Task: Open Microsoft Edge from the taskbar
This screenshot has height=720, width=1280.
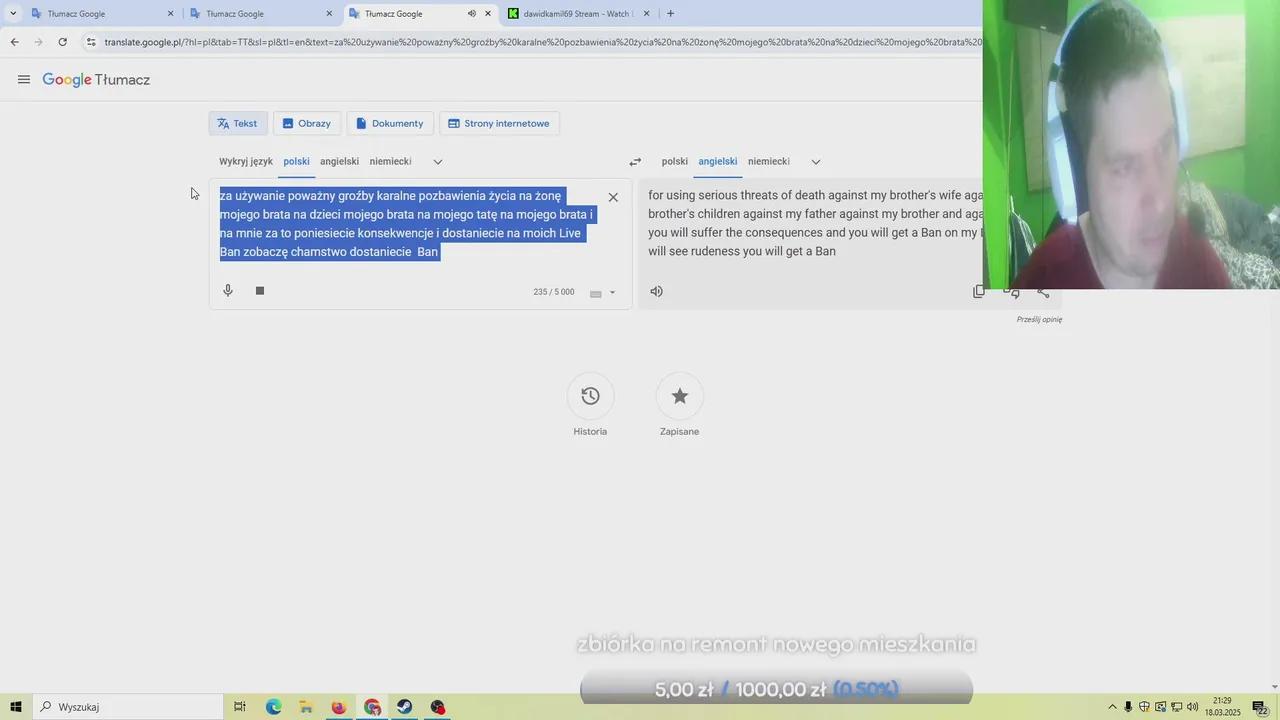Action: pos(273,707)
